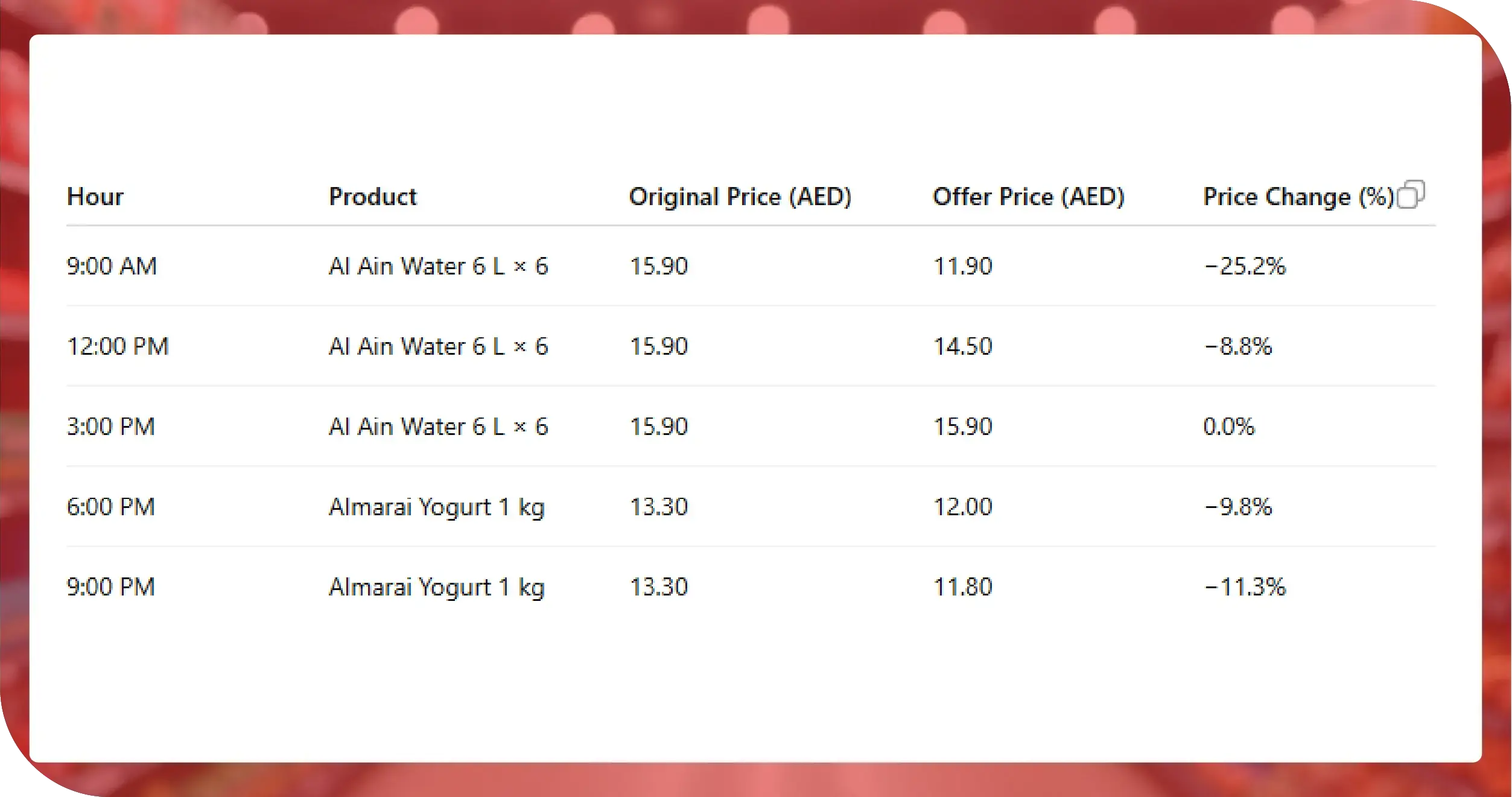This screenshot has width=1512, height=797.
Task: Click the −11.3% price change value
Action: [1244, 587]
